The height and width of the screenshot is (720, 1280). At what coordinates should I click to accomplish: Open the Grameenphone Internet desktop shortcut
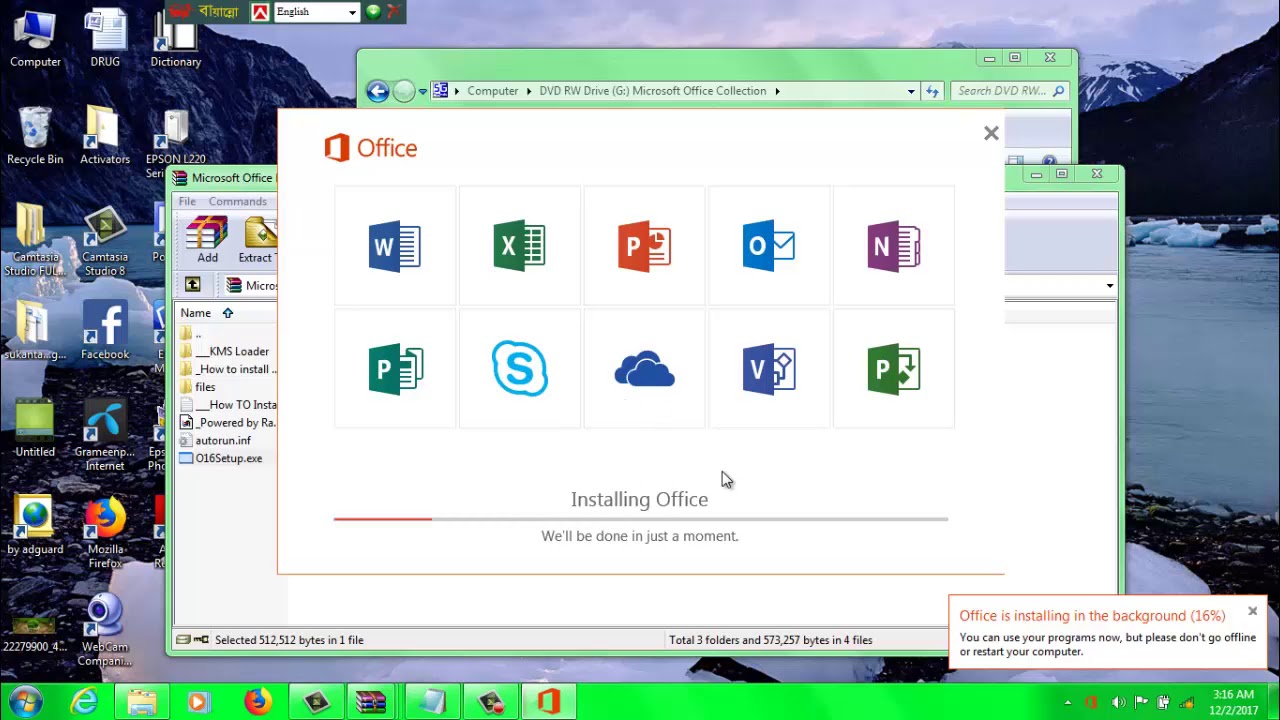(105, 436)
